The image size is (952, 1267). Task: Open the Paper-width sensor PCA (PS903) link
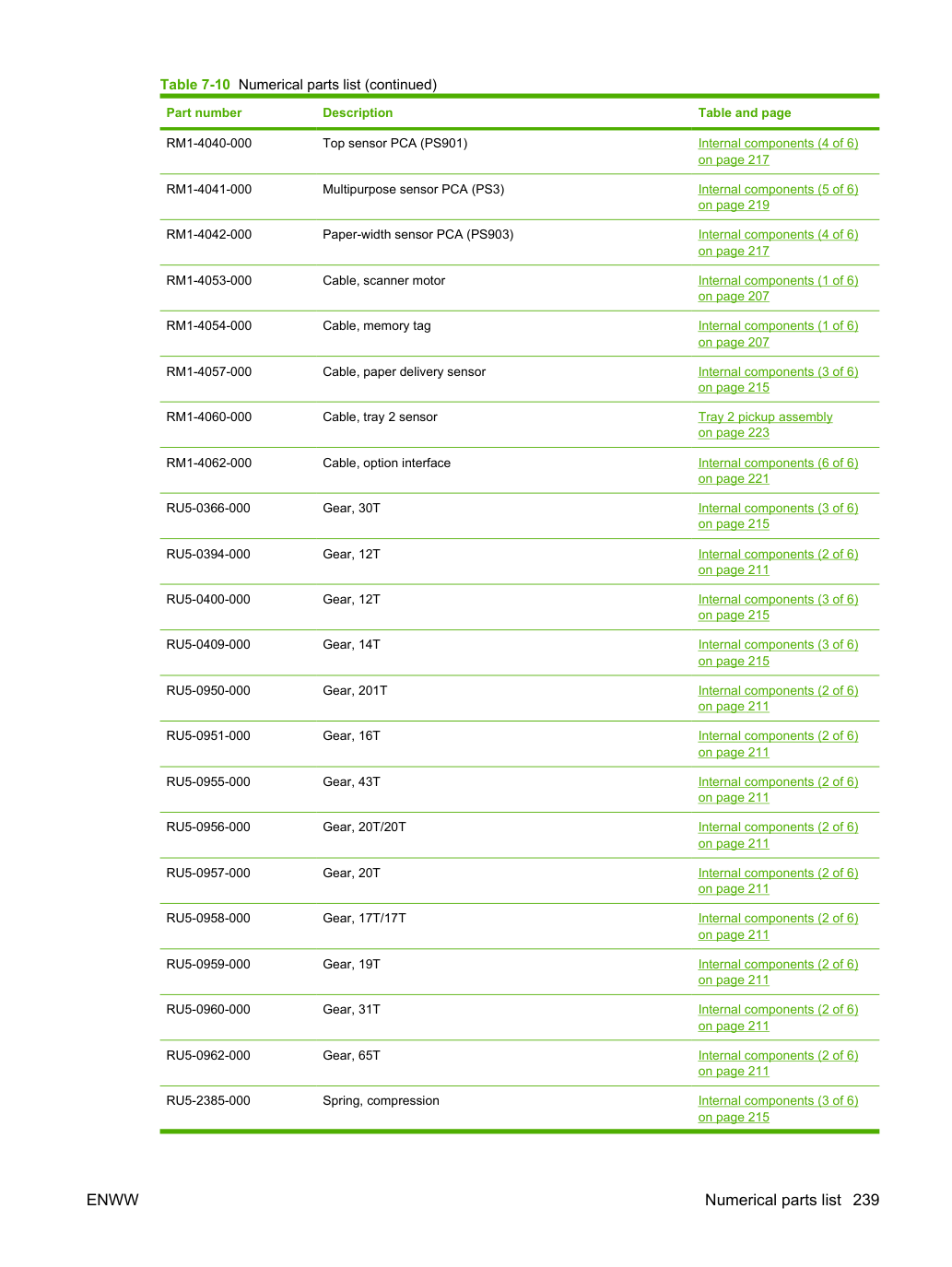(778, 242)
